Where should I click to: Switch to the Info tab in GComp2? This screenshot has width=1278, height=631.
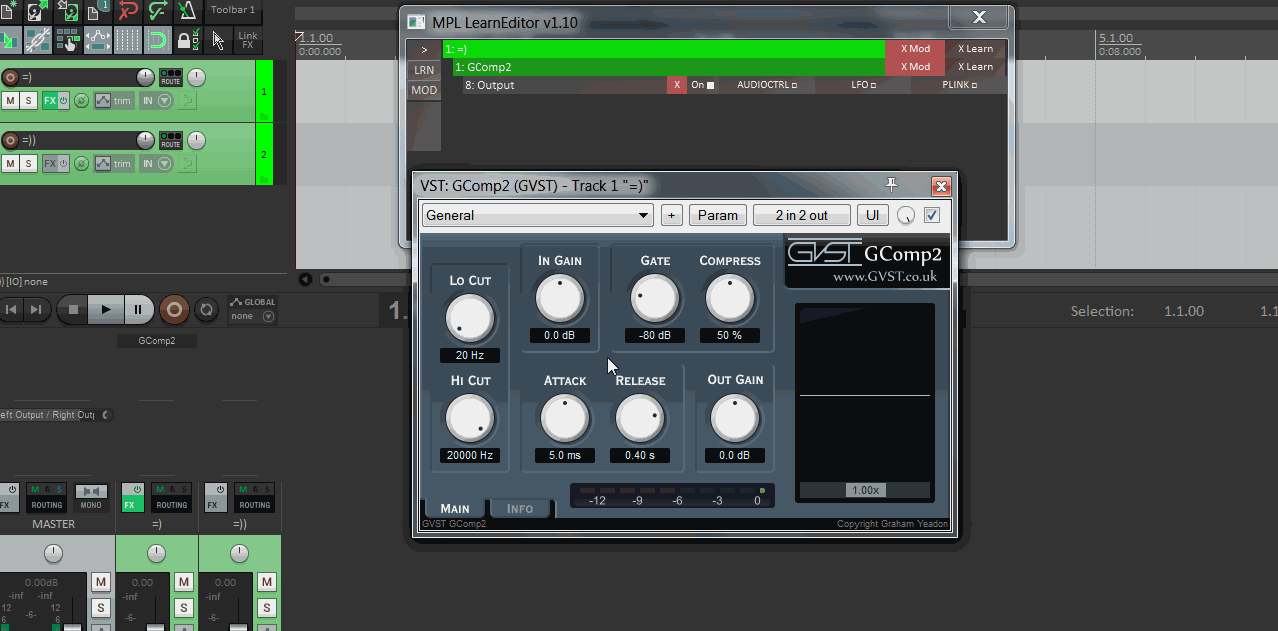coord(520,508)
